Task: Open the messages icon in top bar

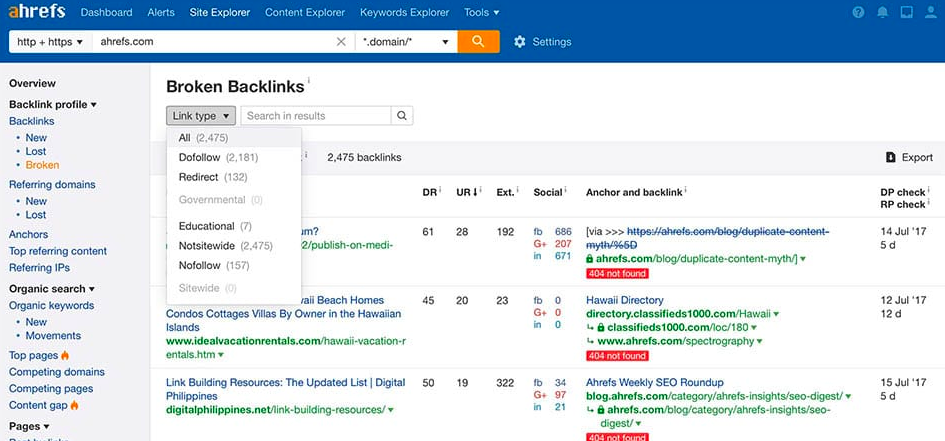Action: coord(907,12)
